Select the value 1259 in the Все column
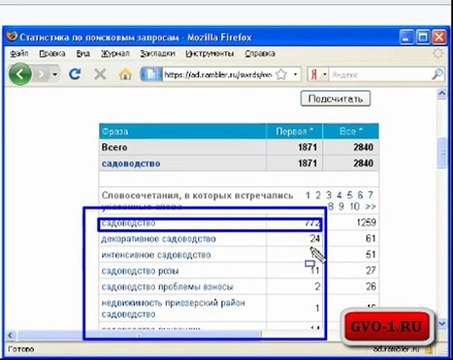The width and height of the screenshot is (453, 360). point(366,223)
